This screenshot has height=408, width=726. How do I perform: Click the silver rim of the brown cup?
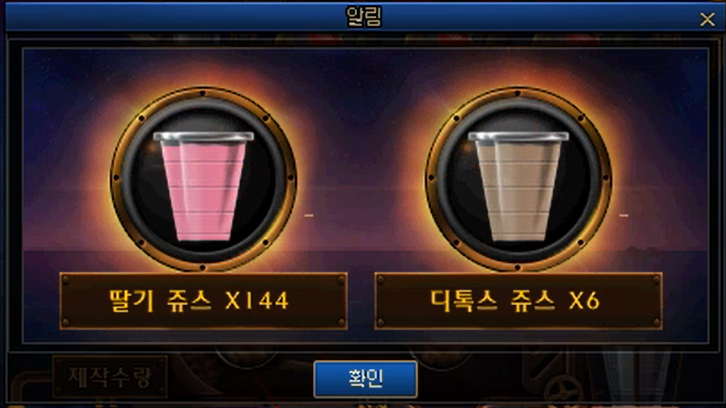[x=518, y=137]
